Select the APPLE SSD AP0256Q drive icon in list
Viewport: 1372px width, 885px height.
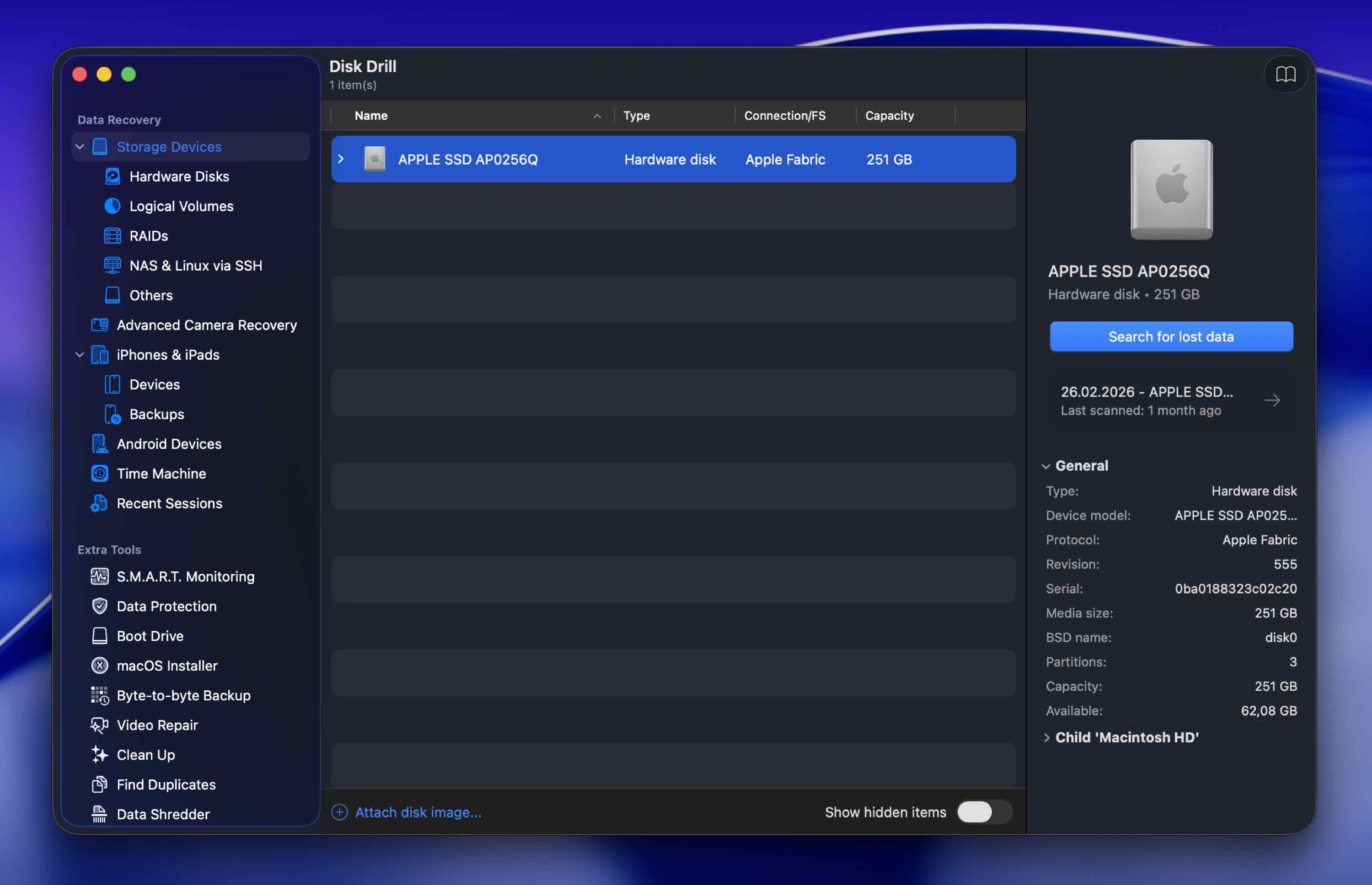point(375,159)
